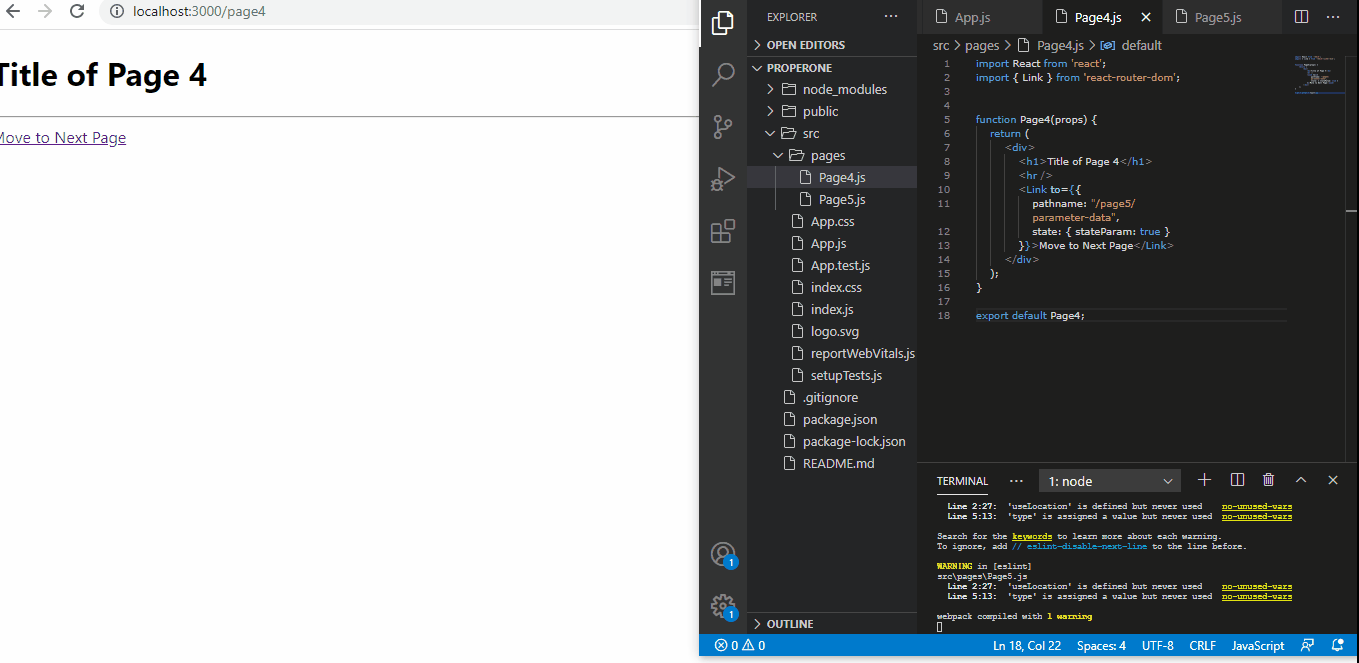Click the browser address bar URL
Image resolution: width=1359 pixels, height=663 pixels.
tap(200, 12)
